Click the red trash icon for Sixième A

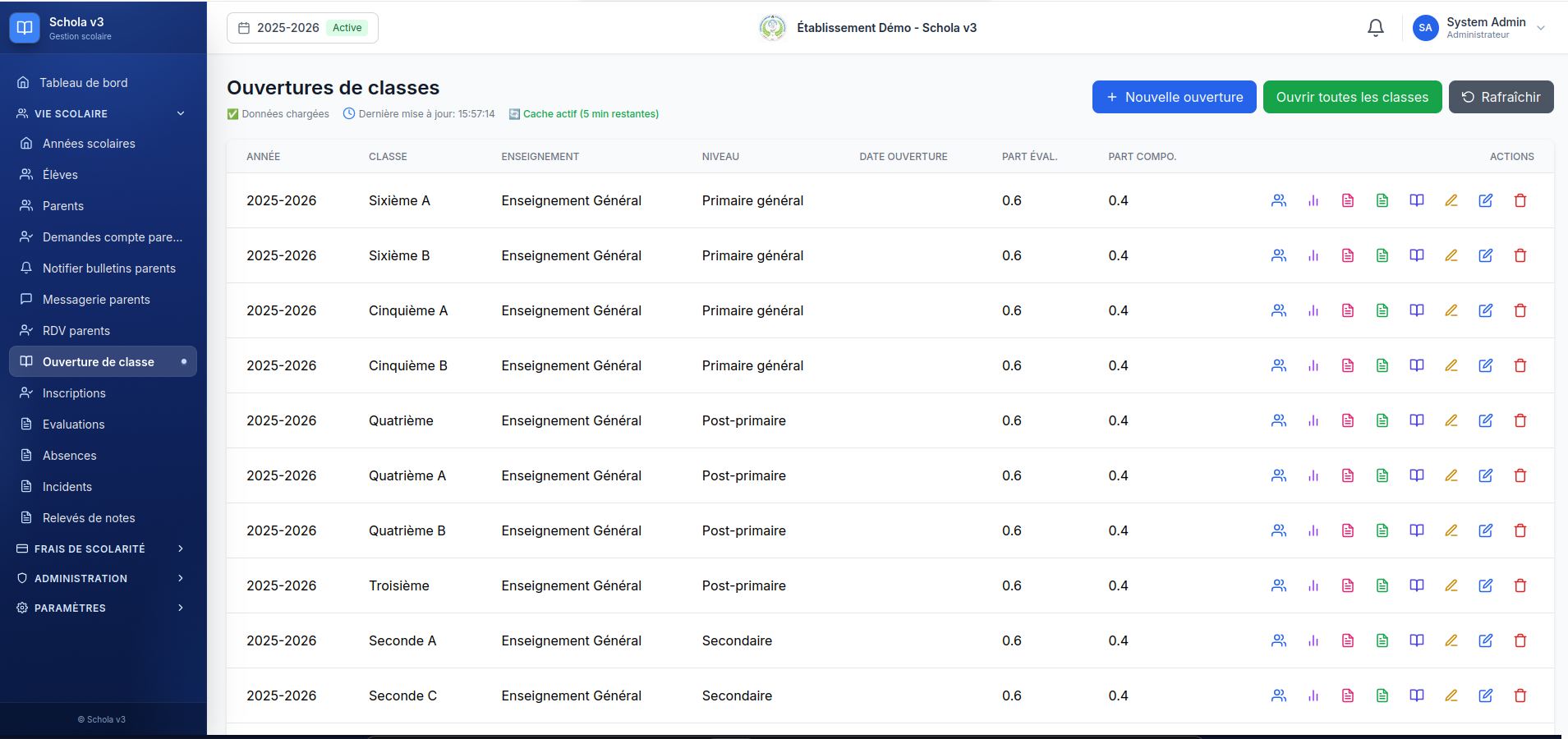[1520, 200]
